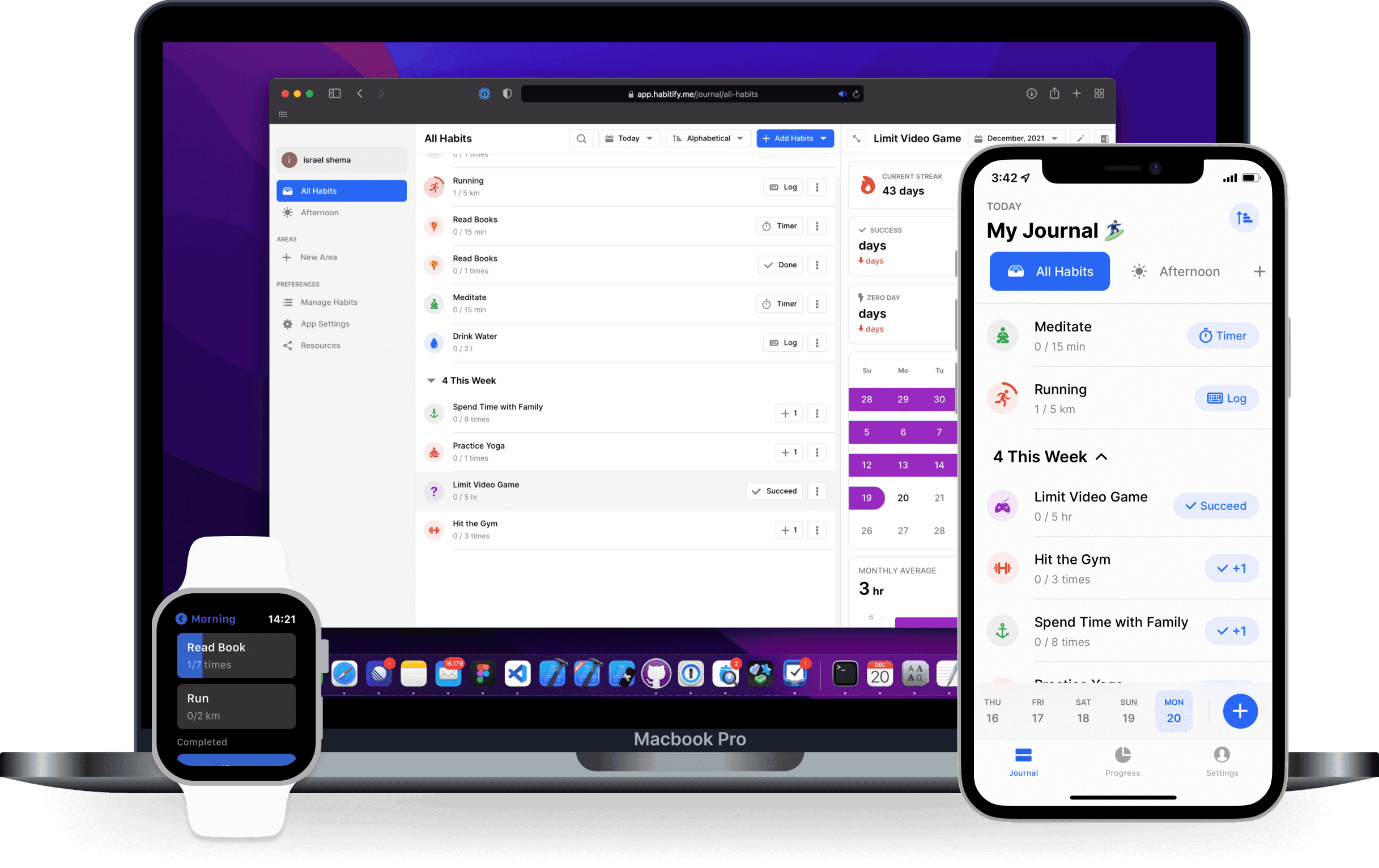Screen dimensions: 1379x868
Task: Open the Today date filter dropdown
Action: (629, 138)
